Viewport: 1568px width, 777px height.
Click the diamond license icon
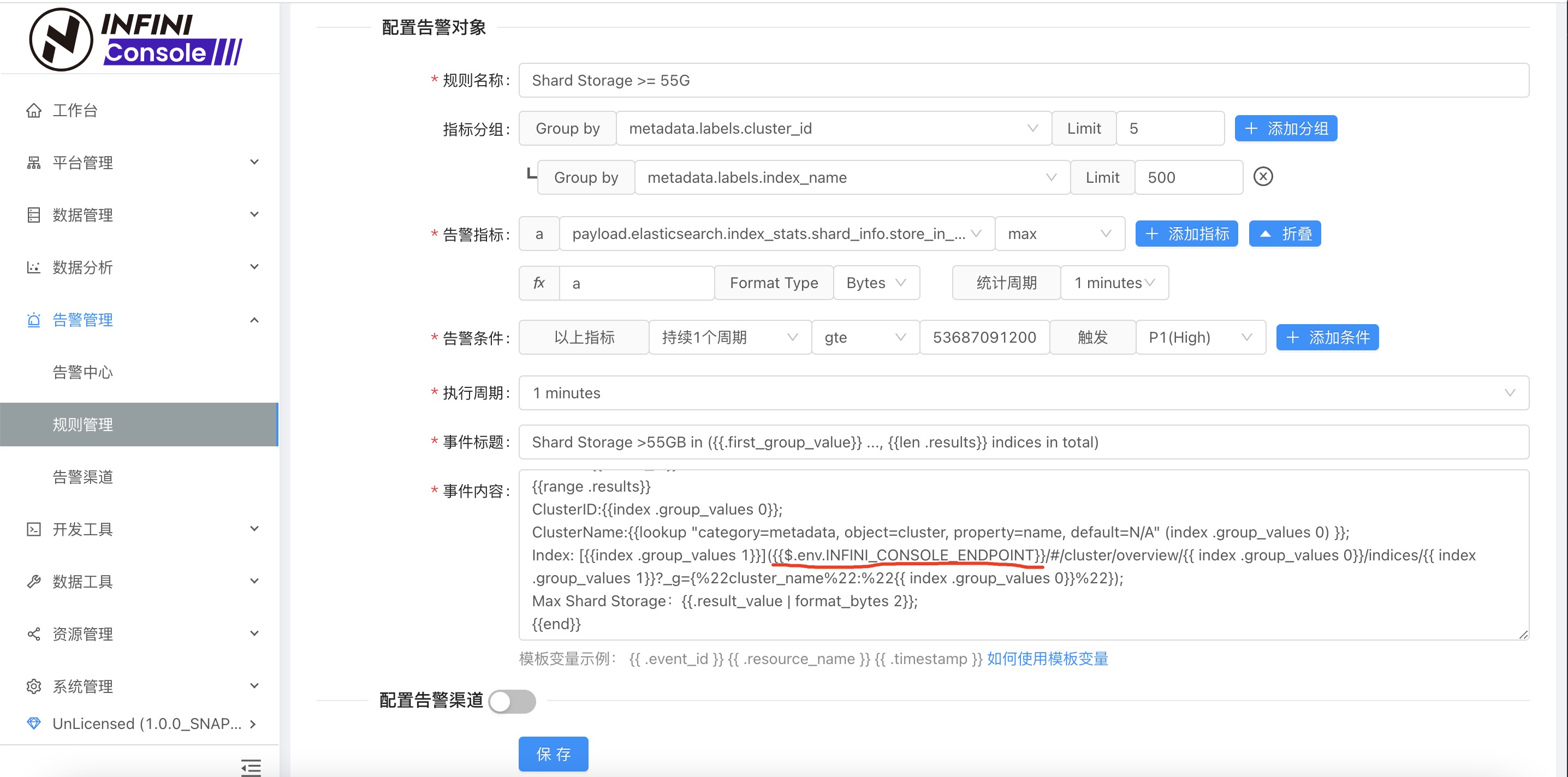[34, 723]
